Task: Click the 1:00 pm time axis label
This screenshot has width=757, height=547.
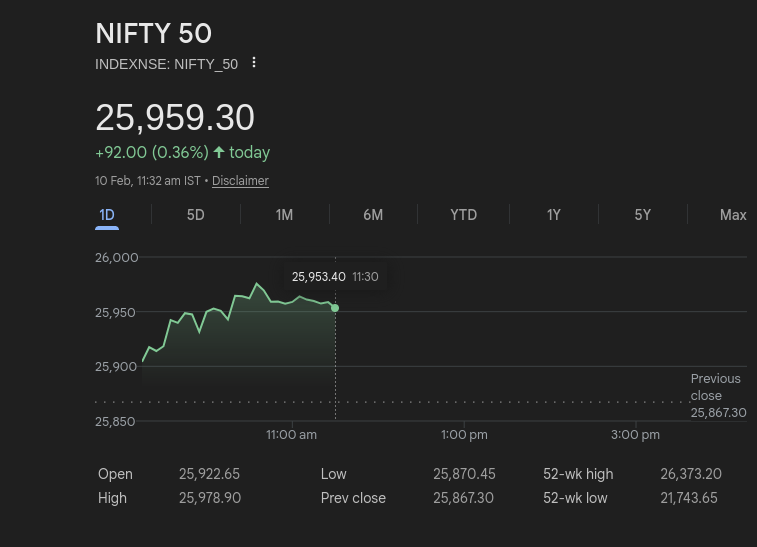Action: [464, 435]
